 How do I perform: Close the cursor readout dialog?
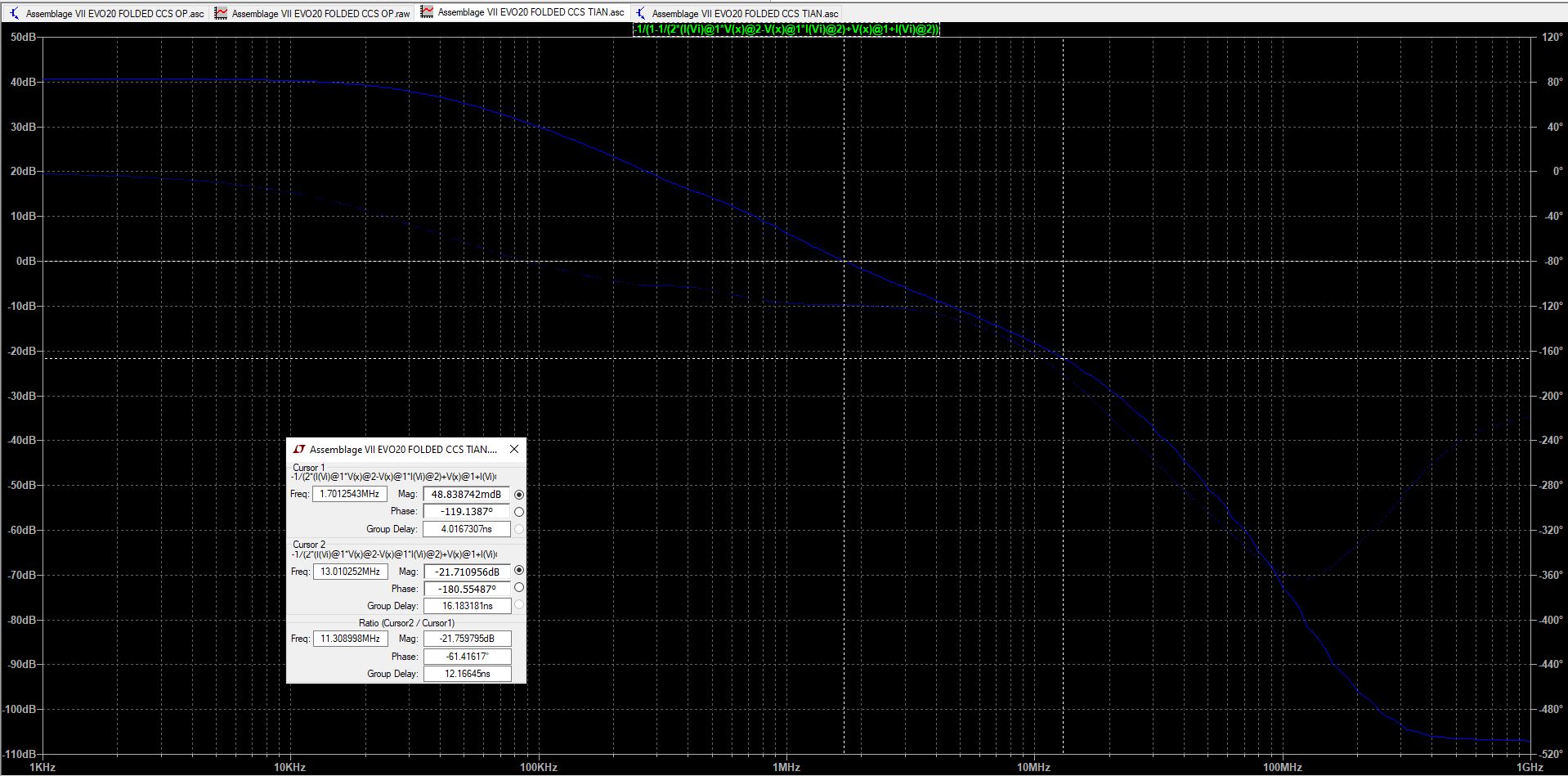tap(513, 449)
